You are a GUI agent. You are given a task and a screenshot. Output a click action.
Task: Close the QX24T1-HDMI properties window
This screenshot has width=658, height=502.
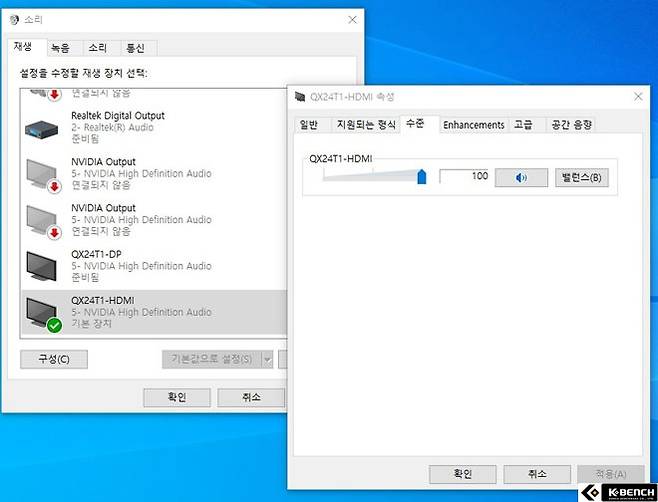point(638,97)
